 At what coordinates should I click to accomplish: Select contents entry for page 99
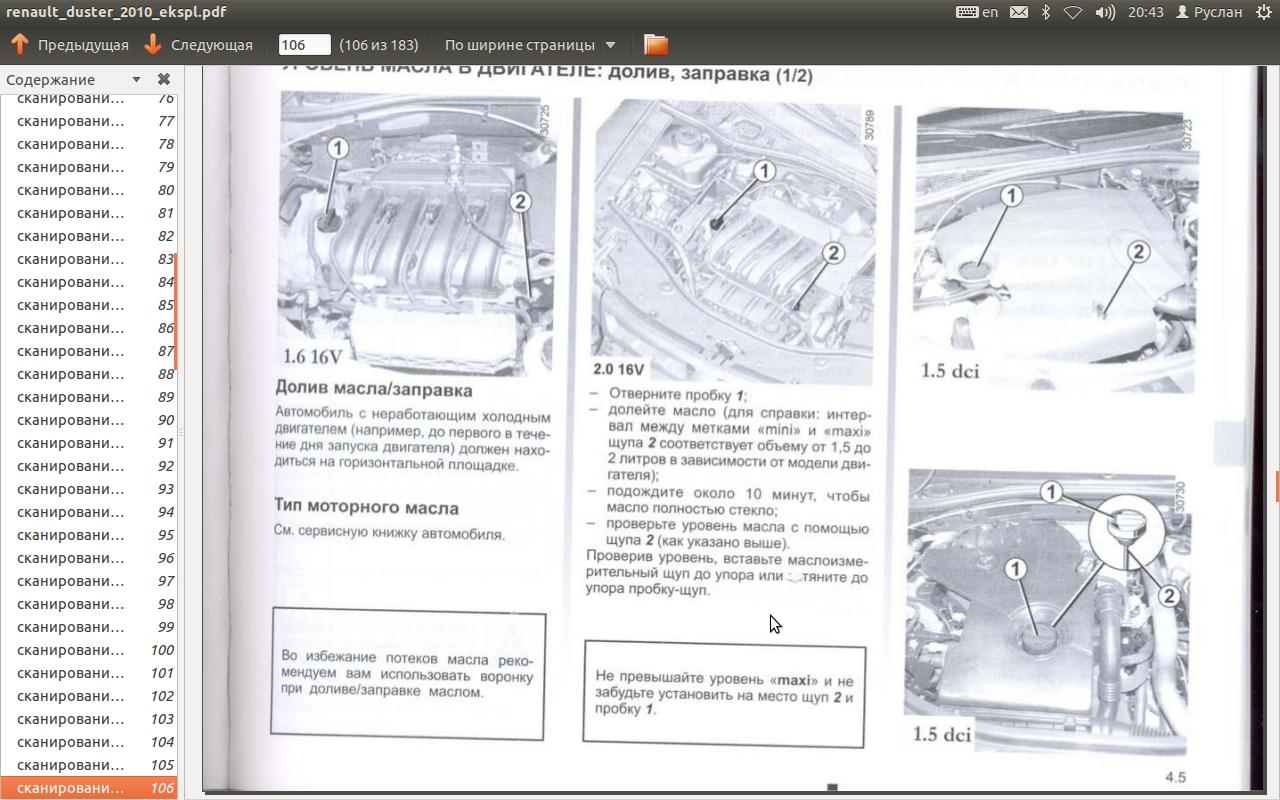coord(89,627)
